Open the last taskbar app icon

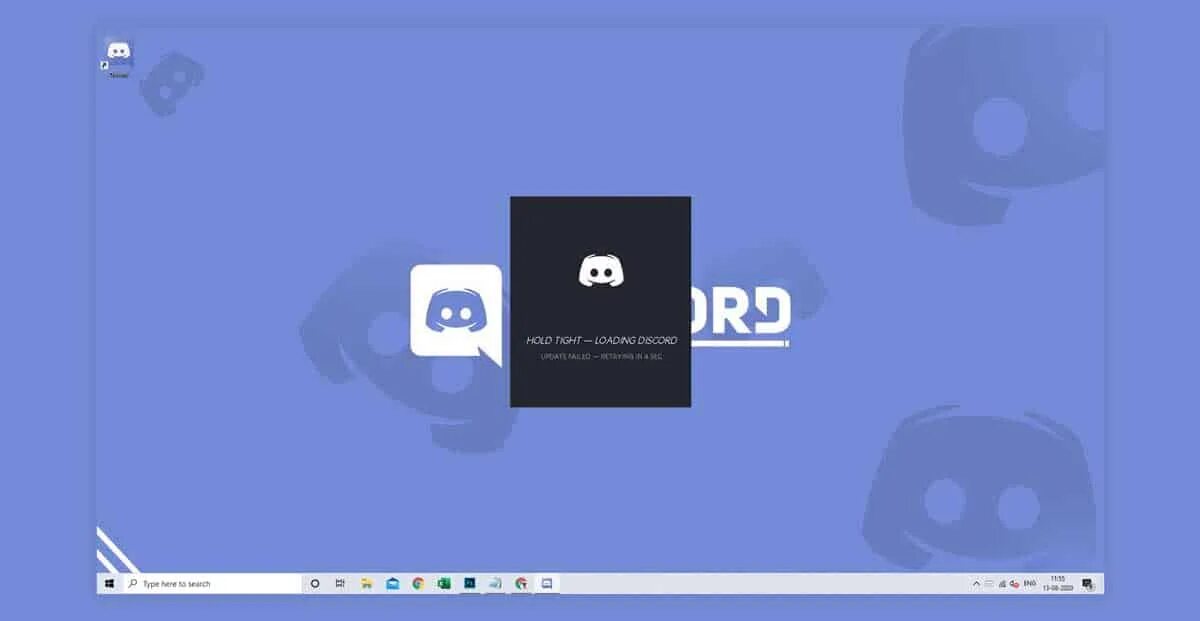point(547,583)
